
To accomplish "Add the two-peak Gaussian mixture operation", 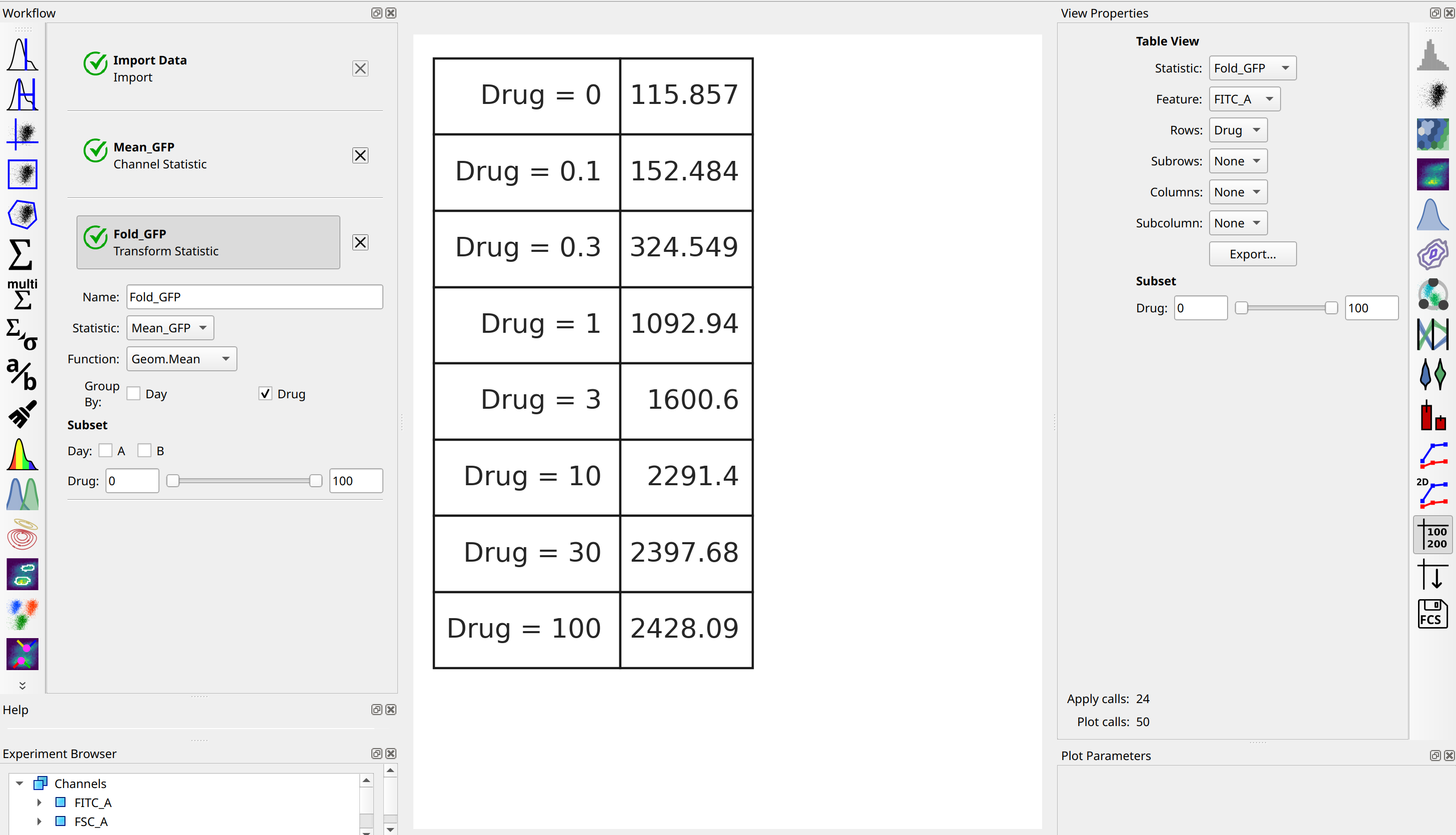I will (22, 494).
